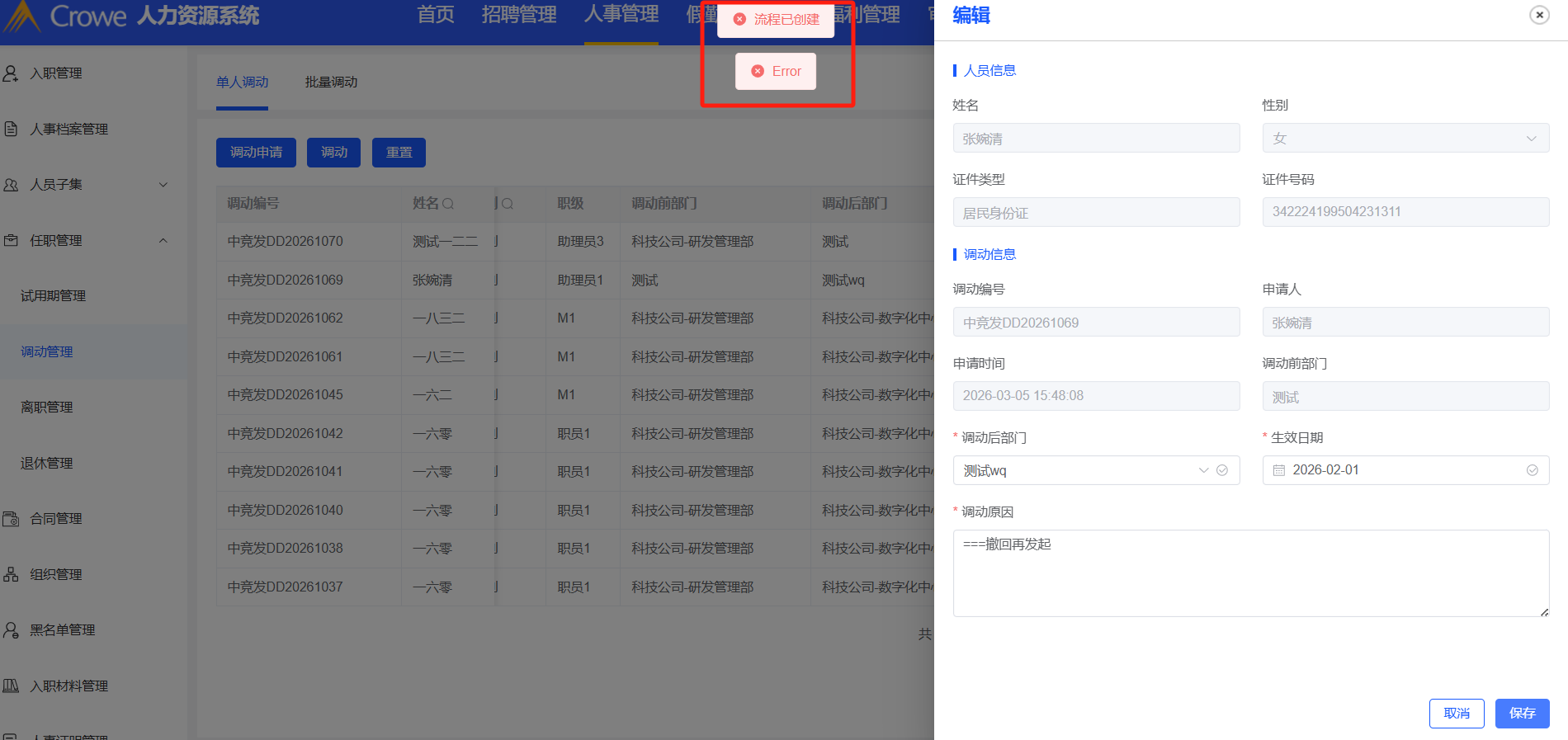Click the 助理员3 cell in the table
The height and width of the screenshot is (740, 1568).
tap(580, 242)
